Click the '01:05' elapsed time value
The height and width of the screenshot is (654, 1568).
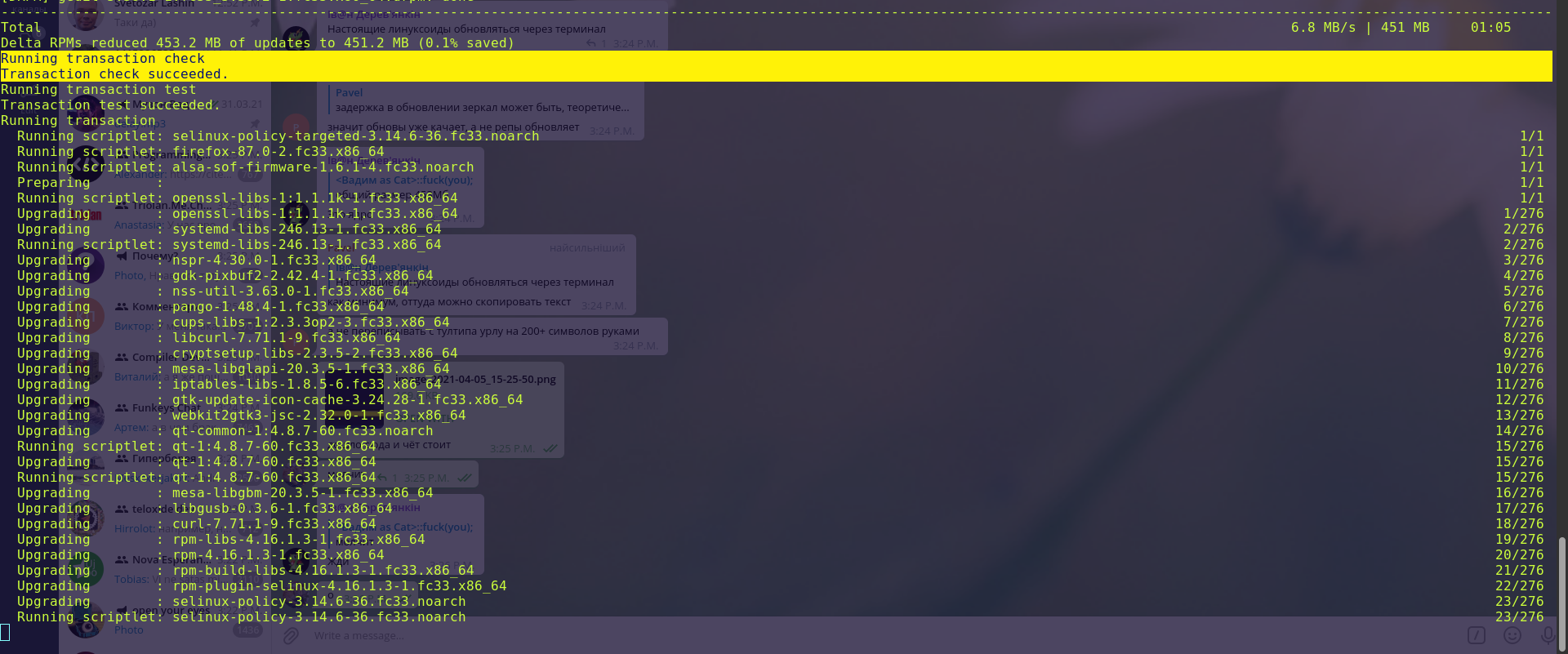(1491, 28)
